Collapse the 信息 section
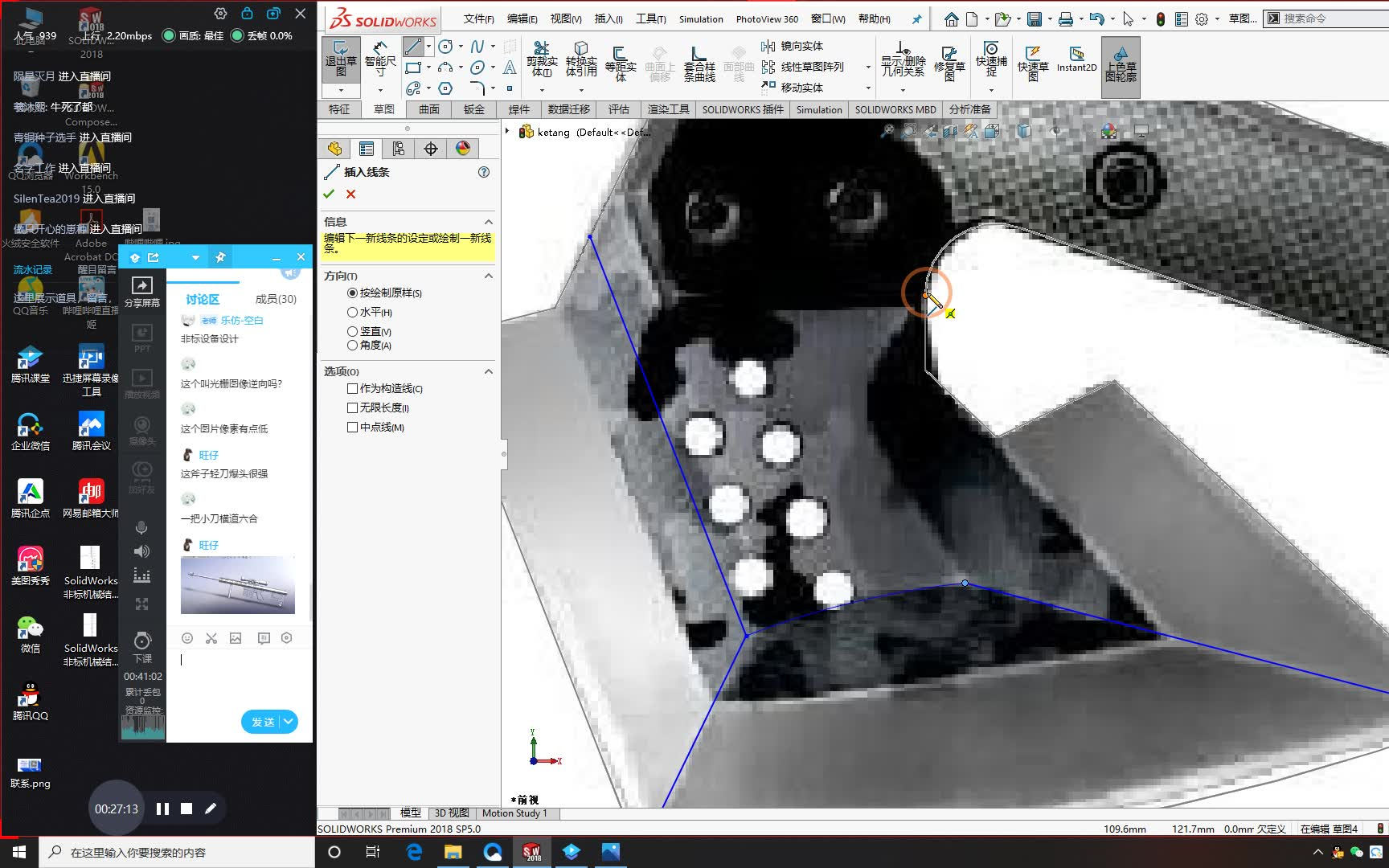1389x868 pixels. click(x=488, y=222)
